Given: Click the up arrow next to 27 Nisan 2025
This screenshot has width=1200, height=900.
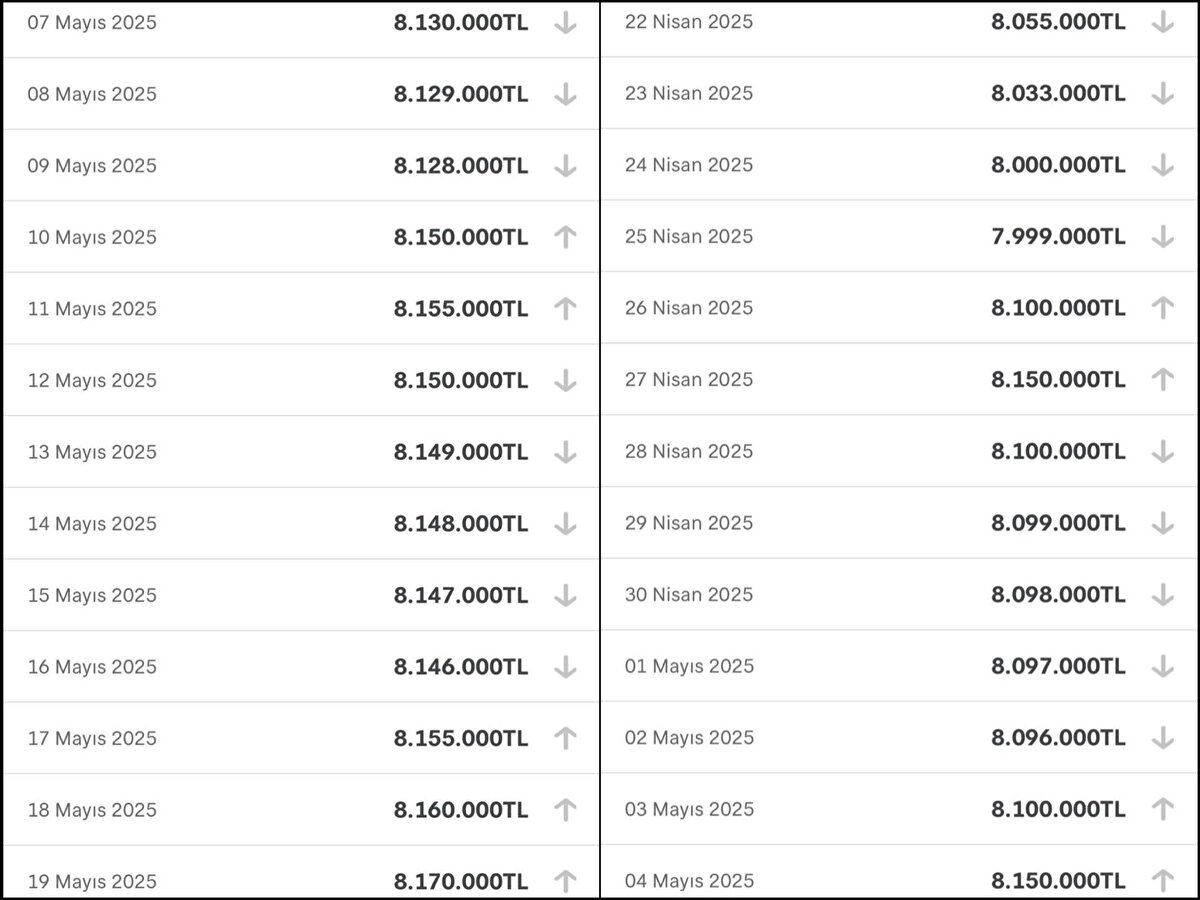Looking at the screenshot, I should (1162, 380).
